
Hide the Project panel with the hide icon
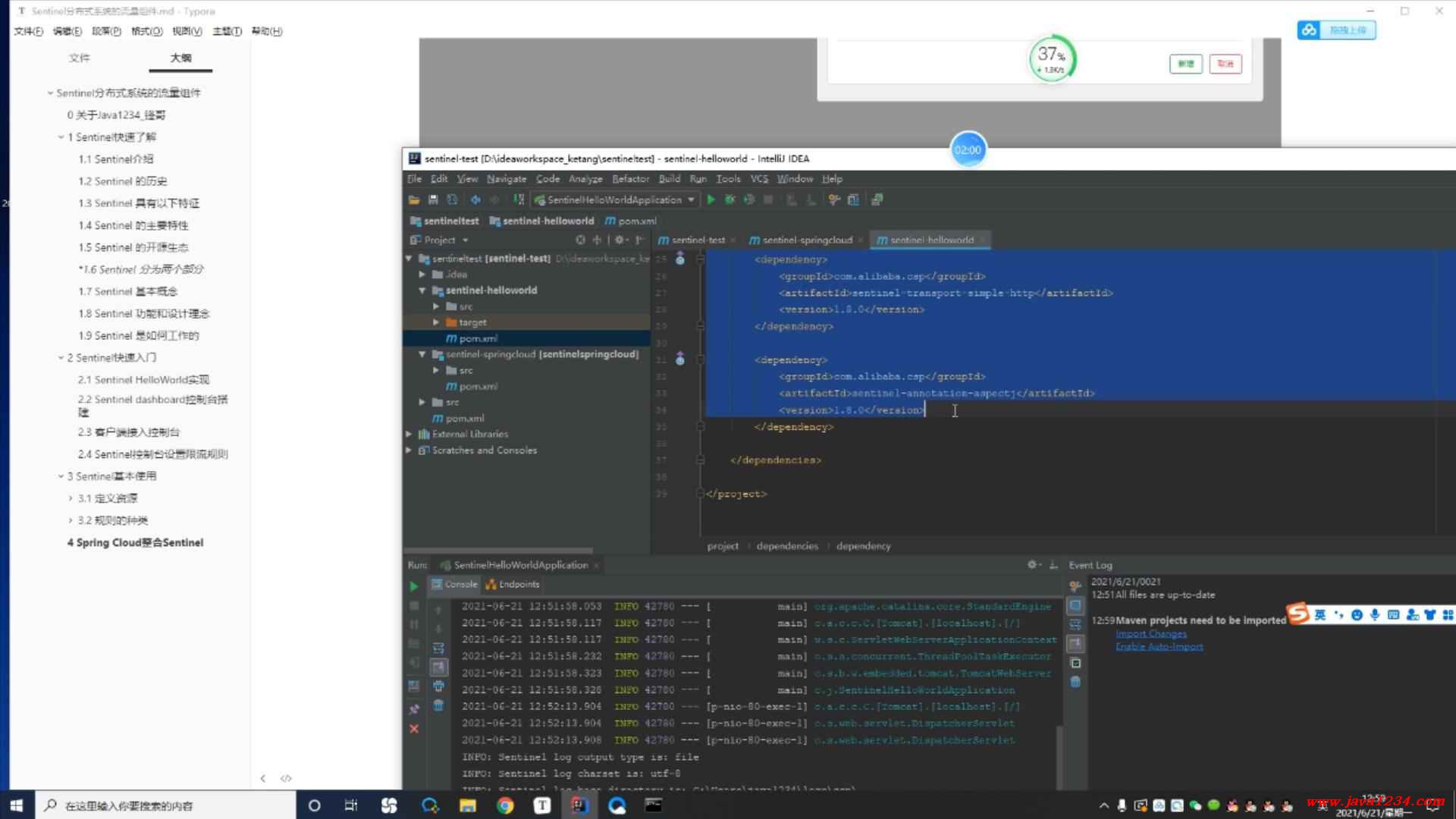tap(639, 240)
